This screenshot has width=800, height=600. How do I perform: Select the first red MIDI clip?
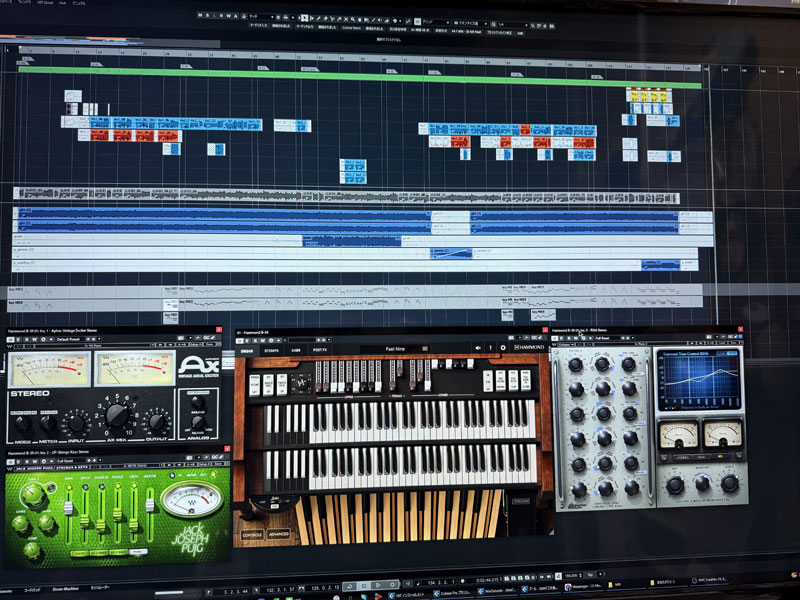point(99,135)
